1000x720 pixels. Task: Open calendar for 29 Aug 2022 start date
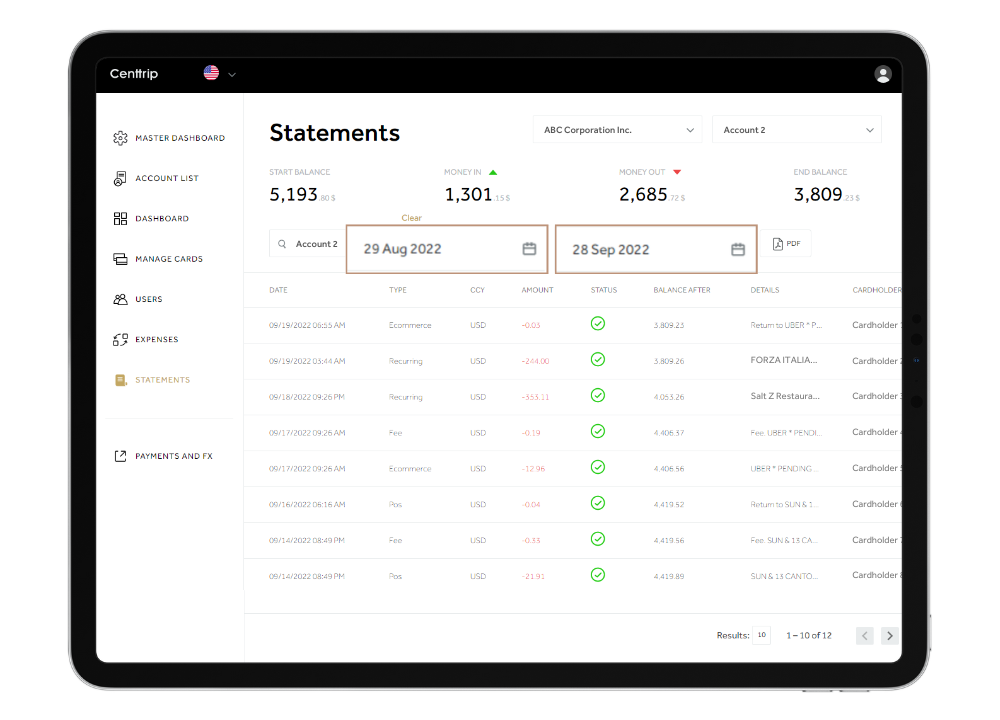pyautogui.click(x=529, y=249)
